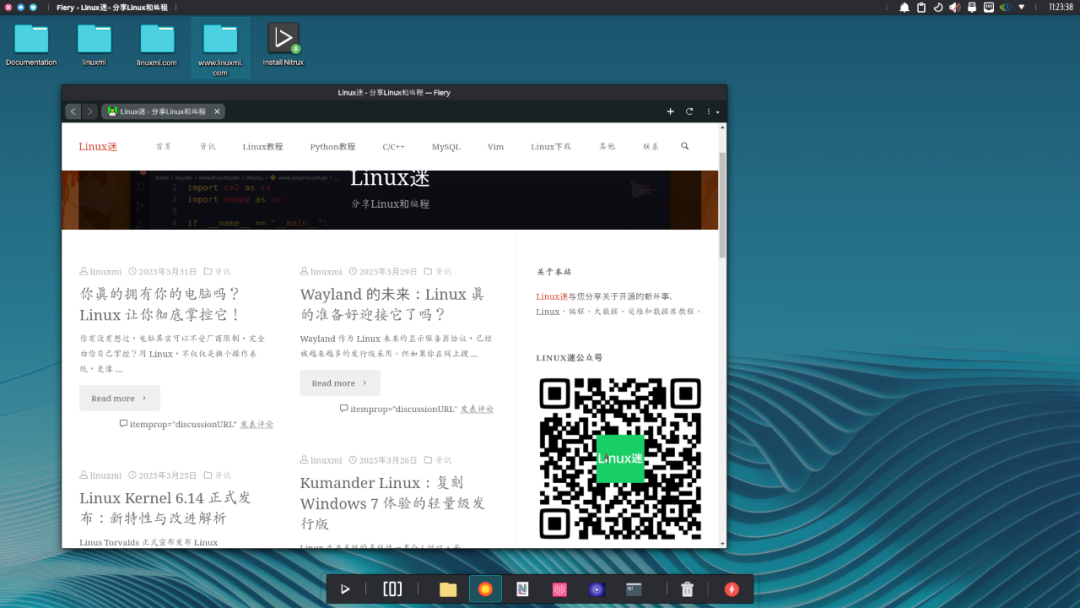Viewport: 1080px width, 608px height.
Task: Click the website search magnifier icon
Action: (685, 146)
